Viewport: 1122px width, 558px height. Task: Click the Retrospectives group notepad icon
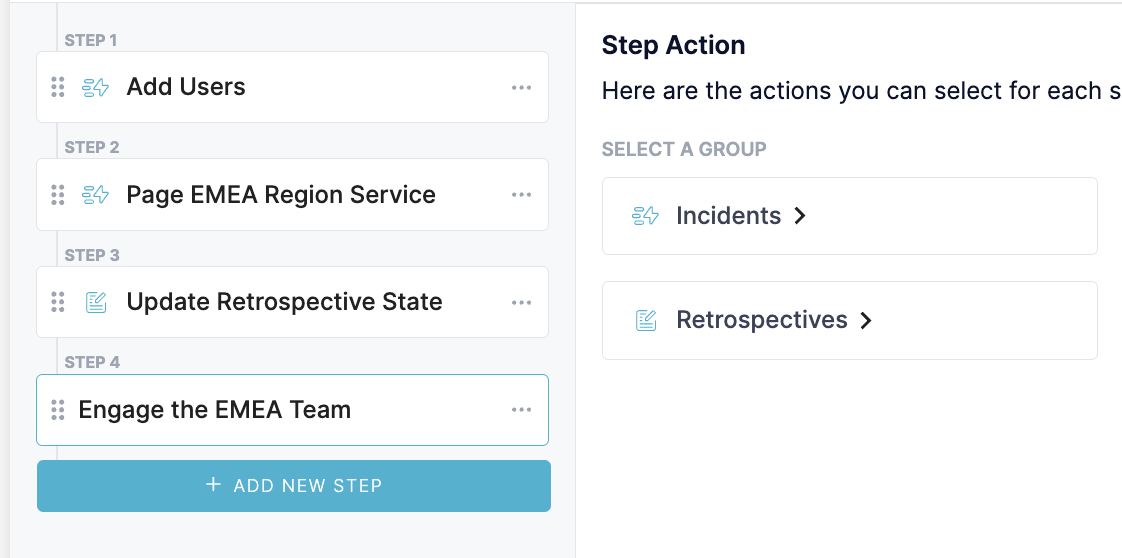tap(645, 320)
